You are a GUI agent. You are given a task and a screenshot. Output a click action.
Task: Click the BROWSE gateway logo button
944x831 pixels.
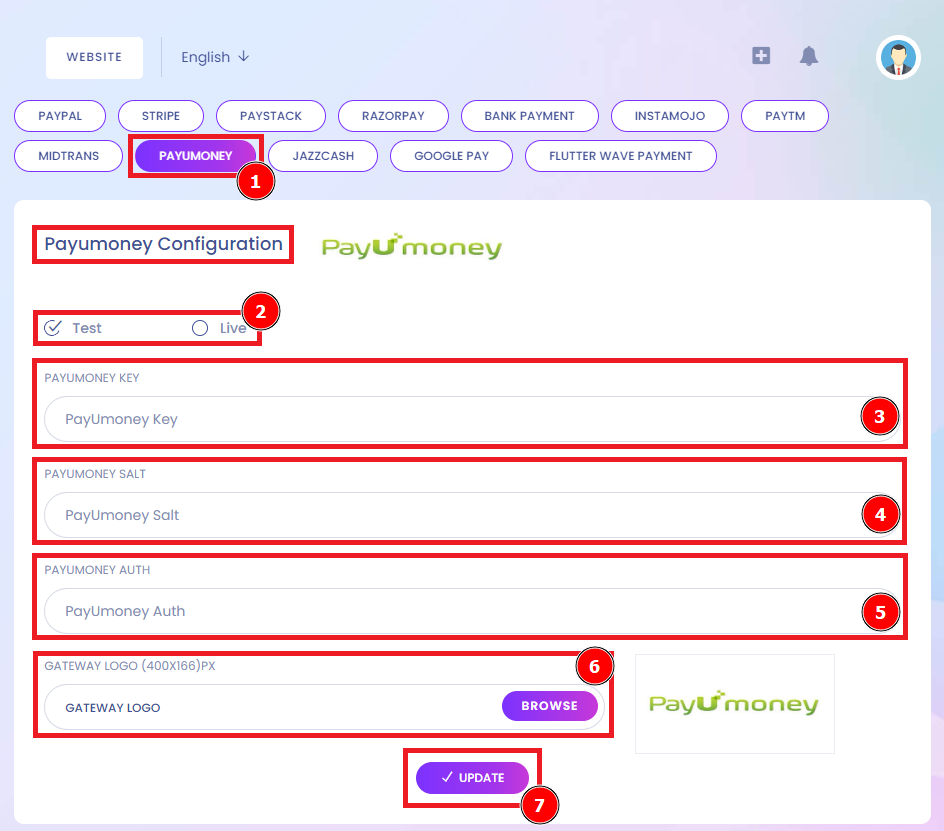pyautogui.click(x=550, y=706)
